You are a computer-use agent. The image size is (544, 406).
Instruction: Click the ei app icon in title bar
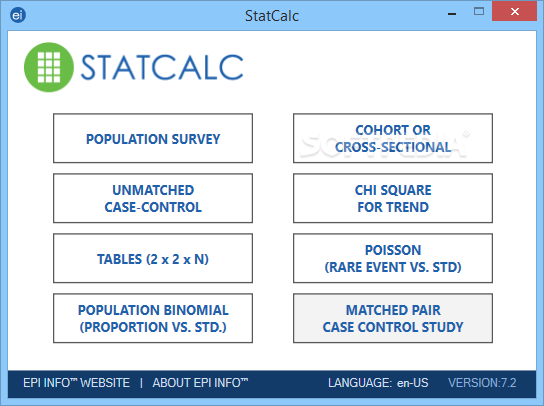[x=18, y=15]
